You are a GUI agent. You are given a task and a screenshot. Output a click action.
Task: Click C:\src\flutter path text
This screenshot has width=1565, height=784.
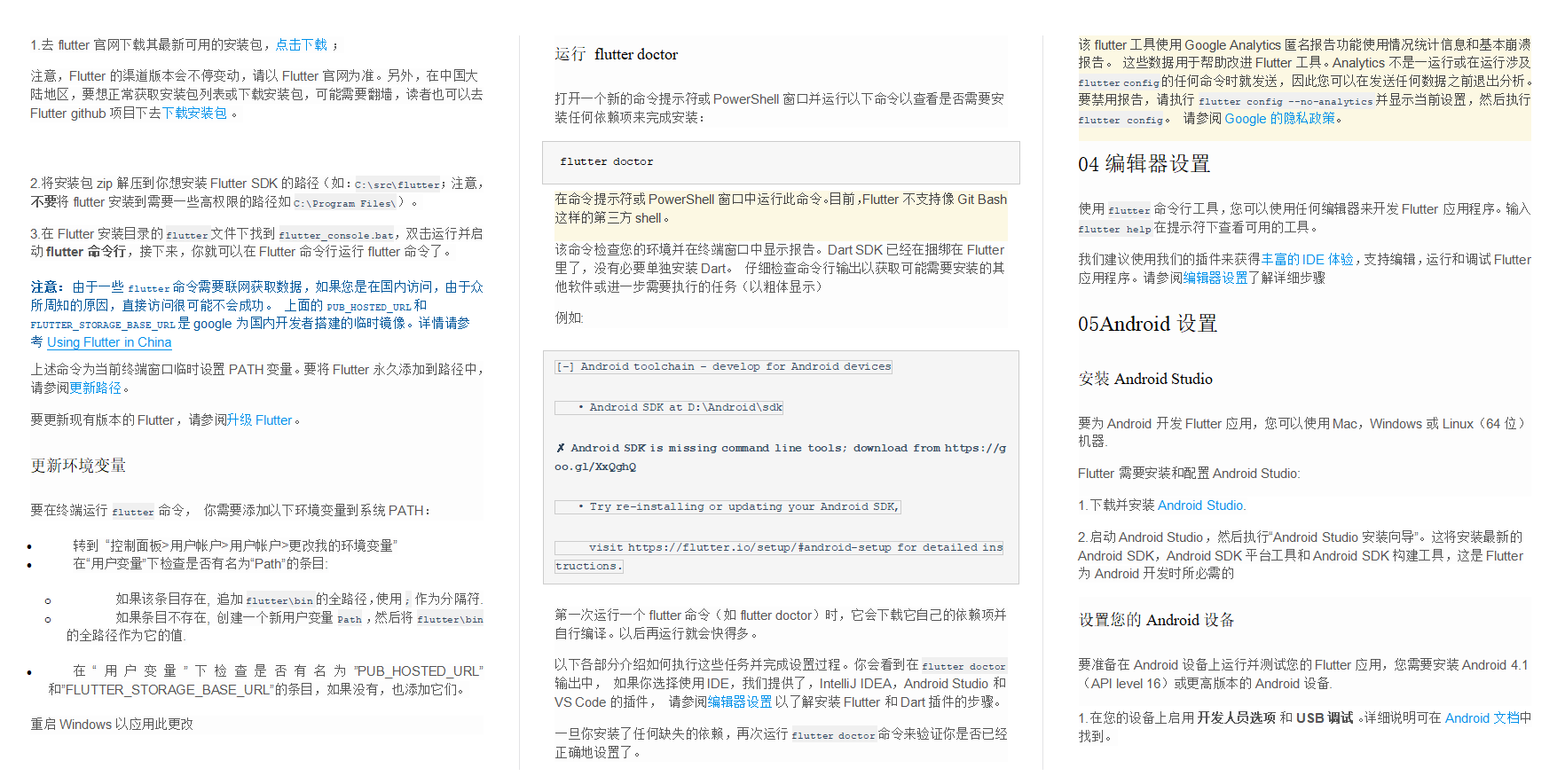coord(397,184)
